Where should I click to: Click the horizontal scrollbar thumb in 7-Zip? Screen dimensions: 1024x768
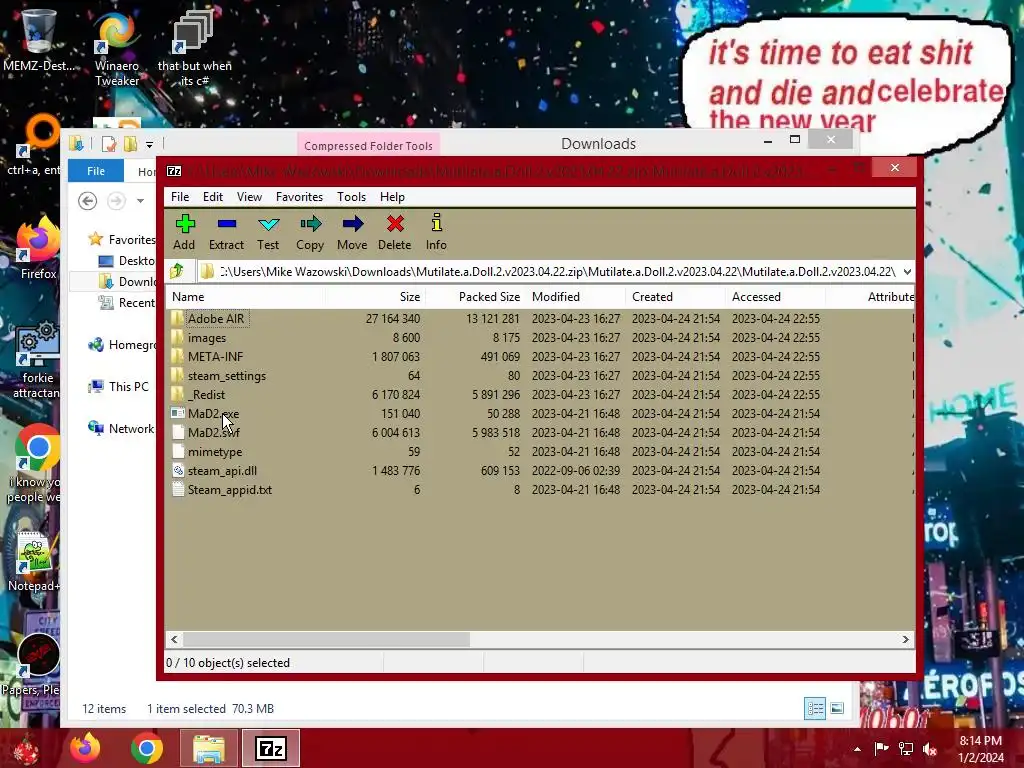pos(326,639)
